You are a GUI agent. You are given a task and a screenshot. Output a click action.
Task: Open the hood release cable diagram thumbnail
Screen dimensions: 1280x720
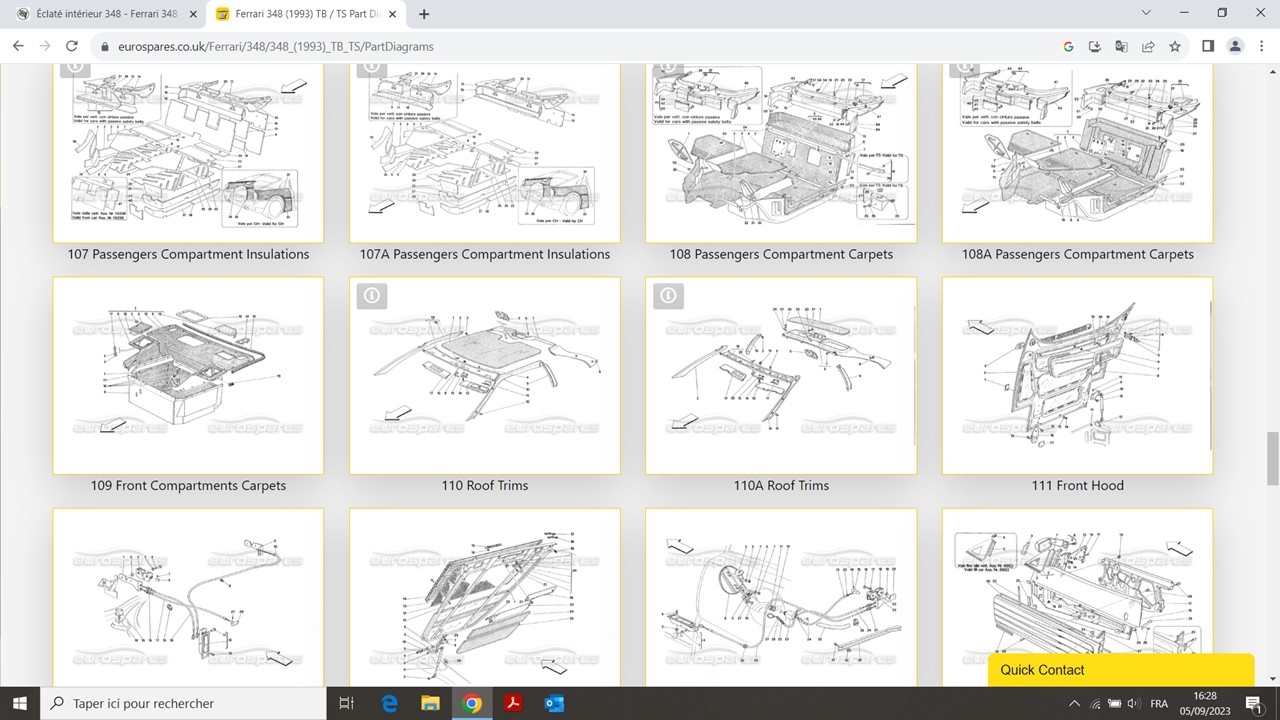[188, 597]
